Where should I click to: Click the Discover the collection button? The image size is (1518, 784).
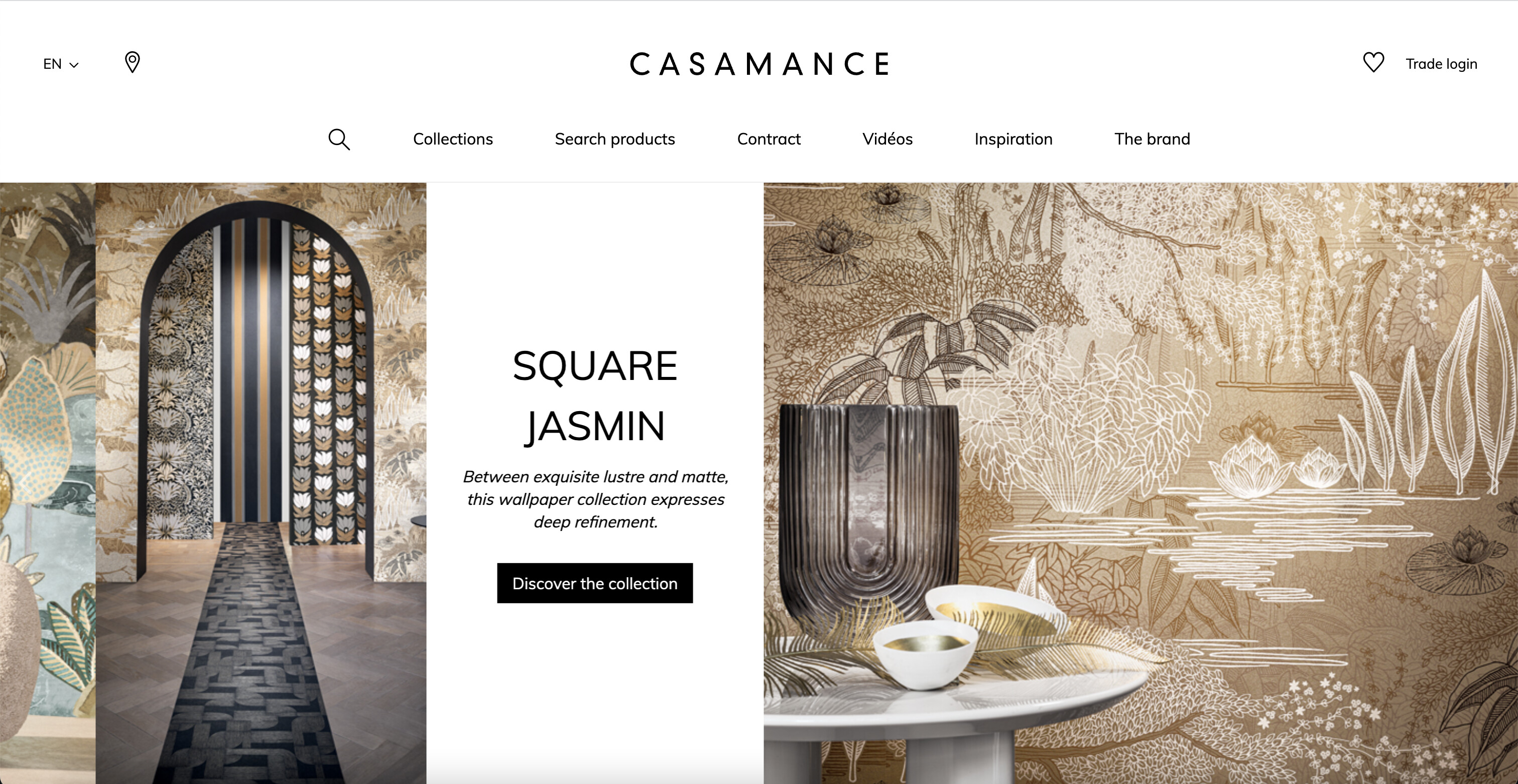(x=594, y=583)
